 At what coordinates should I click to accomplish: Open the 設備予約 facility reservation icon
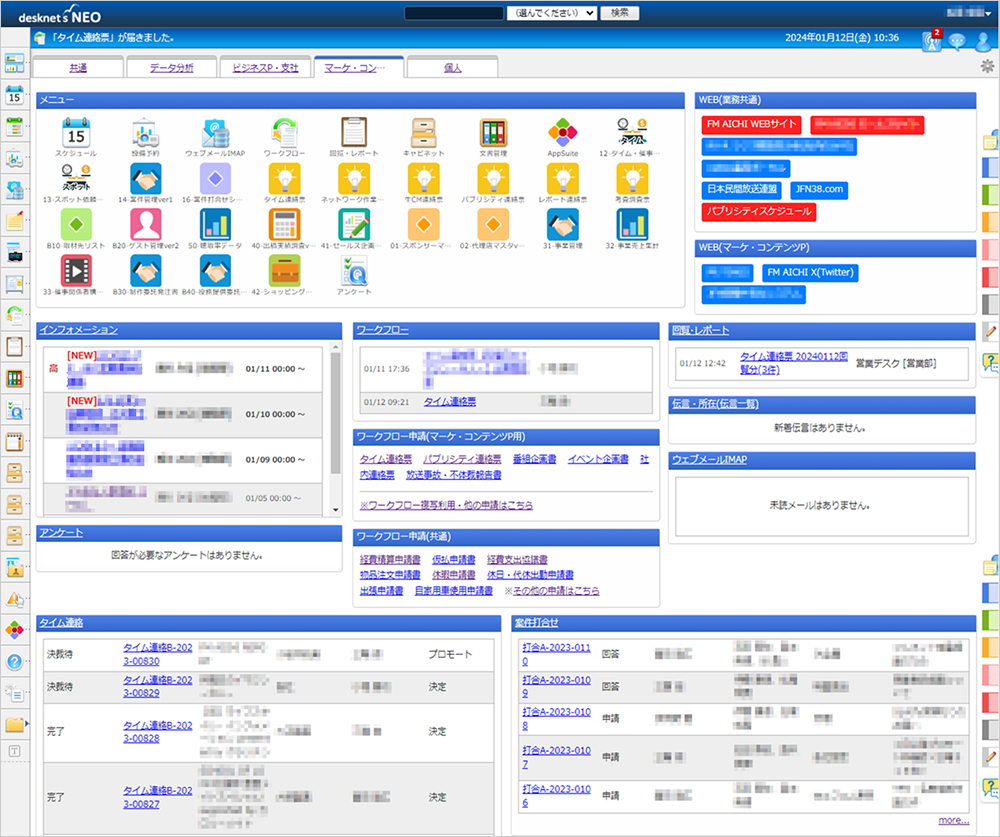[x=146, y=133]
